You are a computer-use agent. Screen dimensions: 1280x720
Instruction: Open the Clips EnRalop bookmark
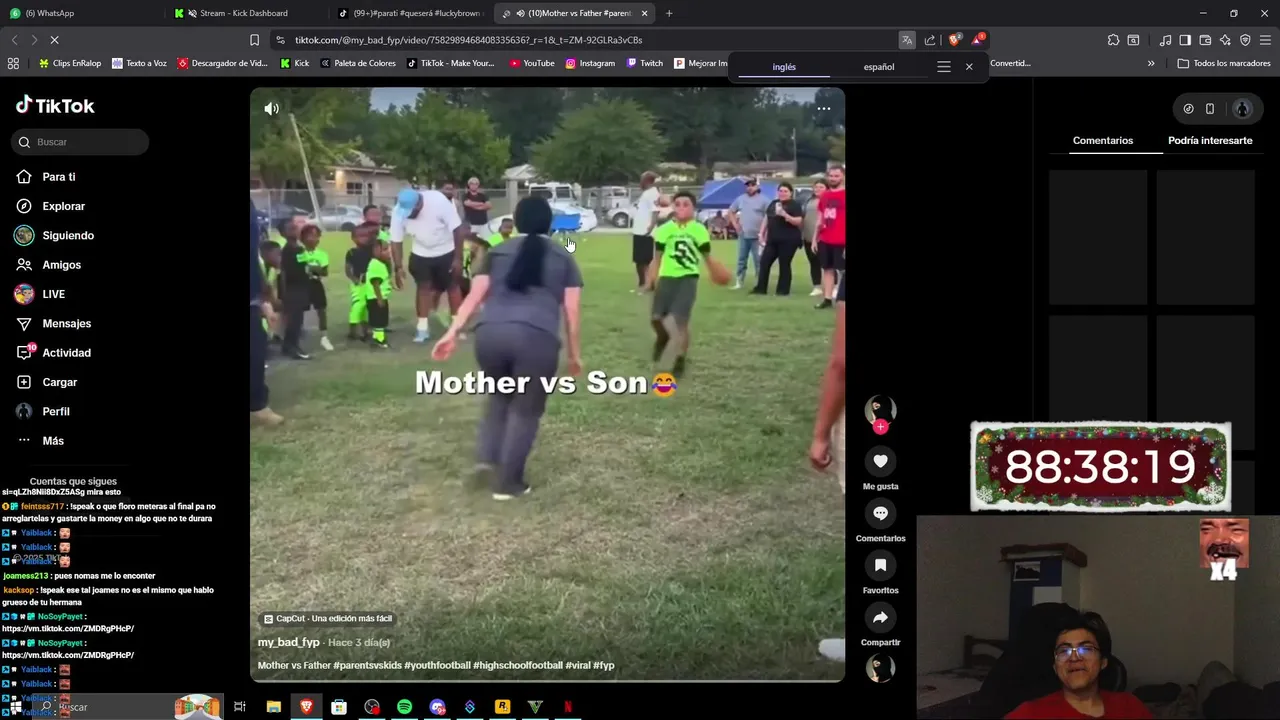pyautogui.click(x=69, y=63)
